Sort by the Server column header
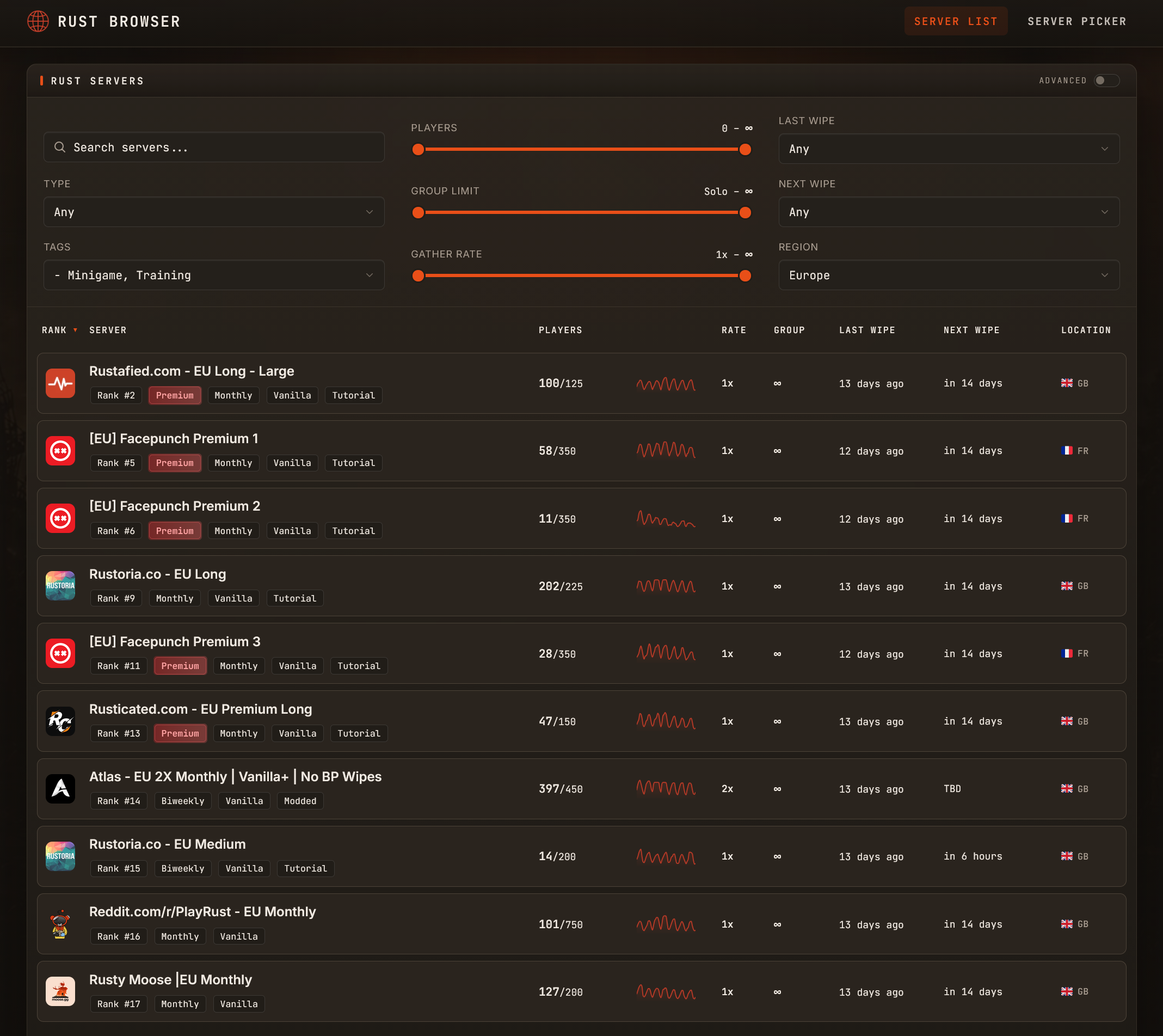Viewport: 1163px width, 1036px height. click(108, 330)
